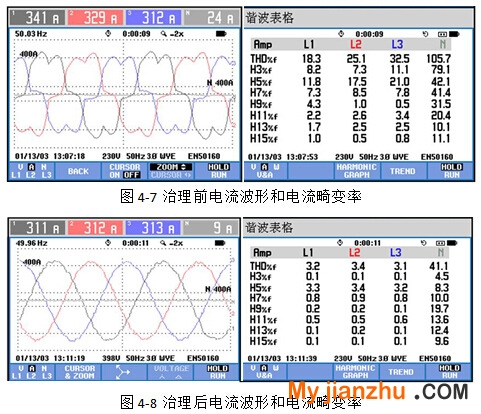
Task: Select the VOLTAGE softkey in lower waveform
Action: [x=171, y=372]
